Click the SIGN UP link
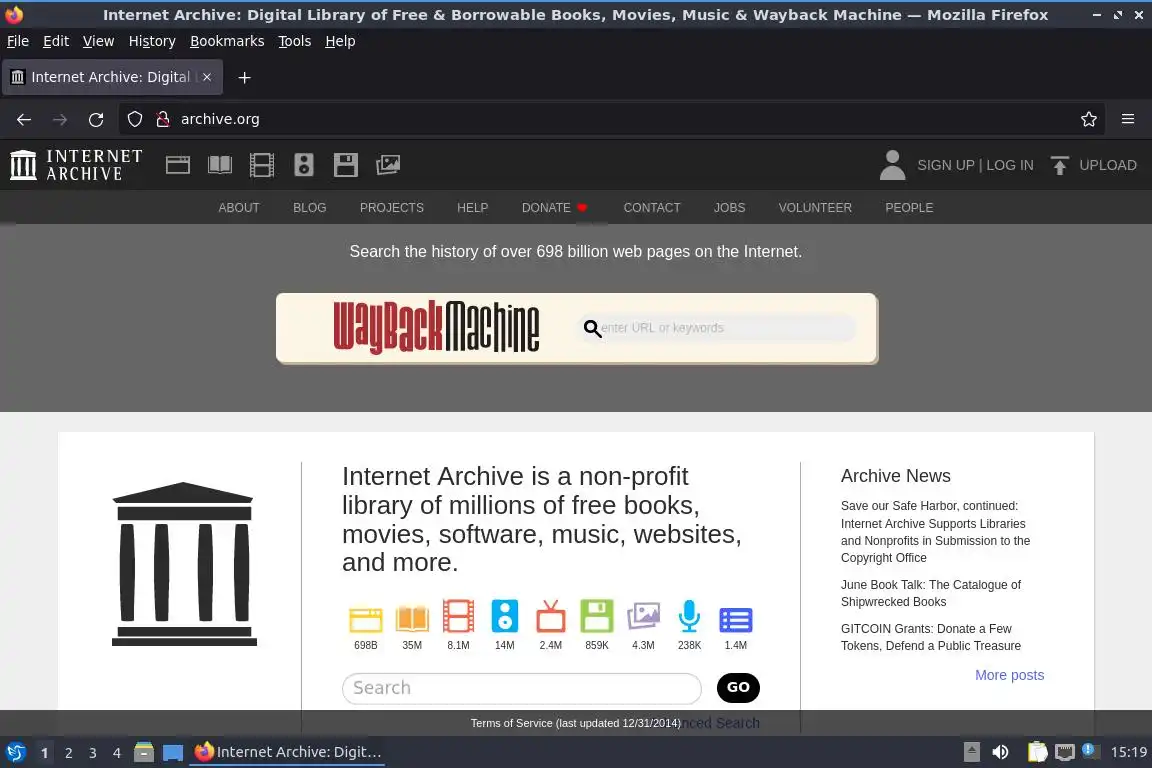Viewport: 1152px width, 768px height. (946, 165)
